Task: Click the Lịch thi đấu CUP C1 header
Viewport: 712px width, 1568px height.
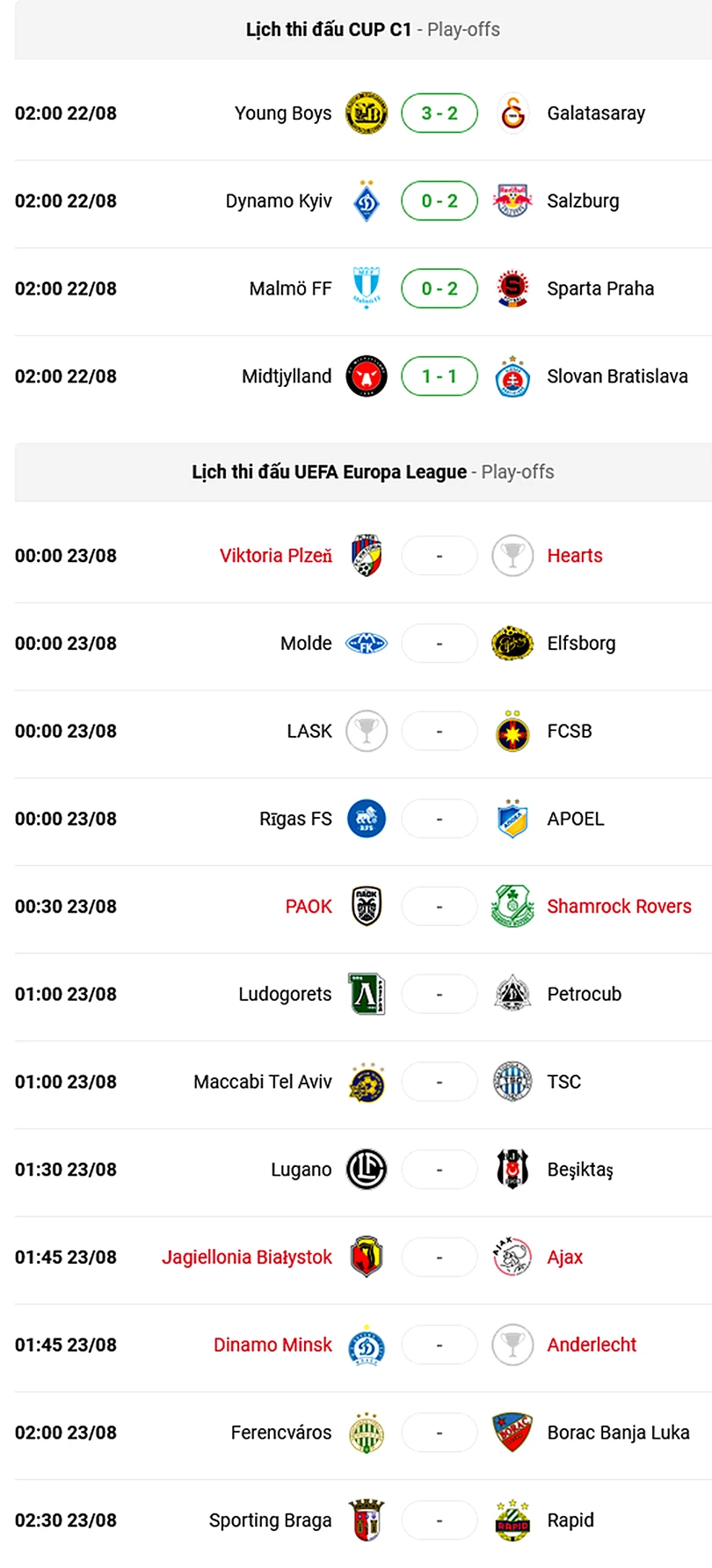Action: pos(329,30)
